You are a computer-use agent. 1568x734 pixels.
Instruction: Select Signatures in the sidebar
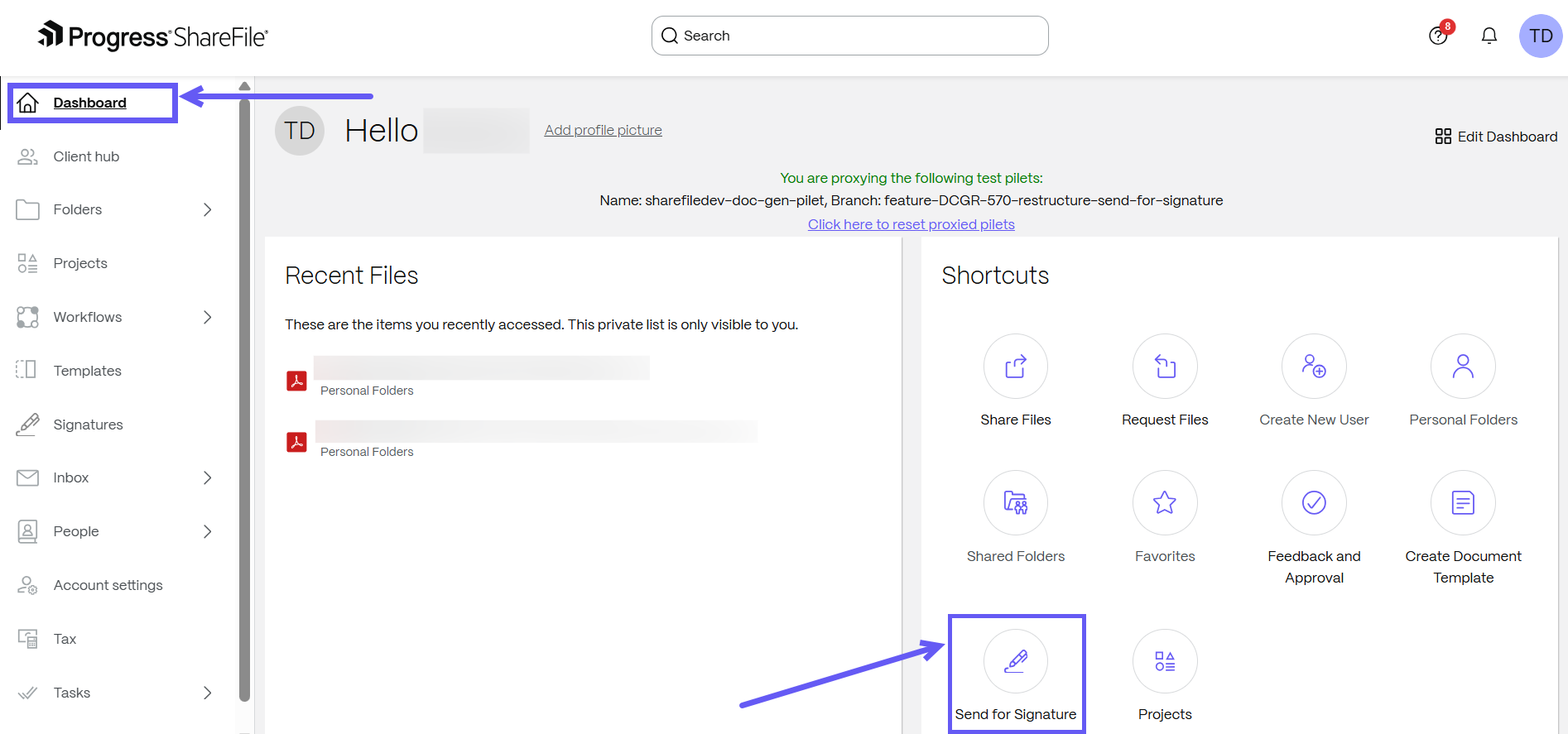[x=88, y=425]
